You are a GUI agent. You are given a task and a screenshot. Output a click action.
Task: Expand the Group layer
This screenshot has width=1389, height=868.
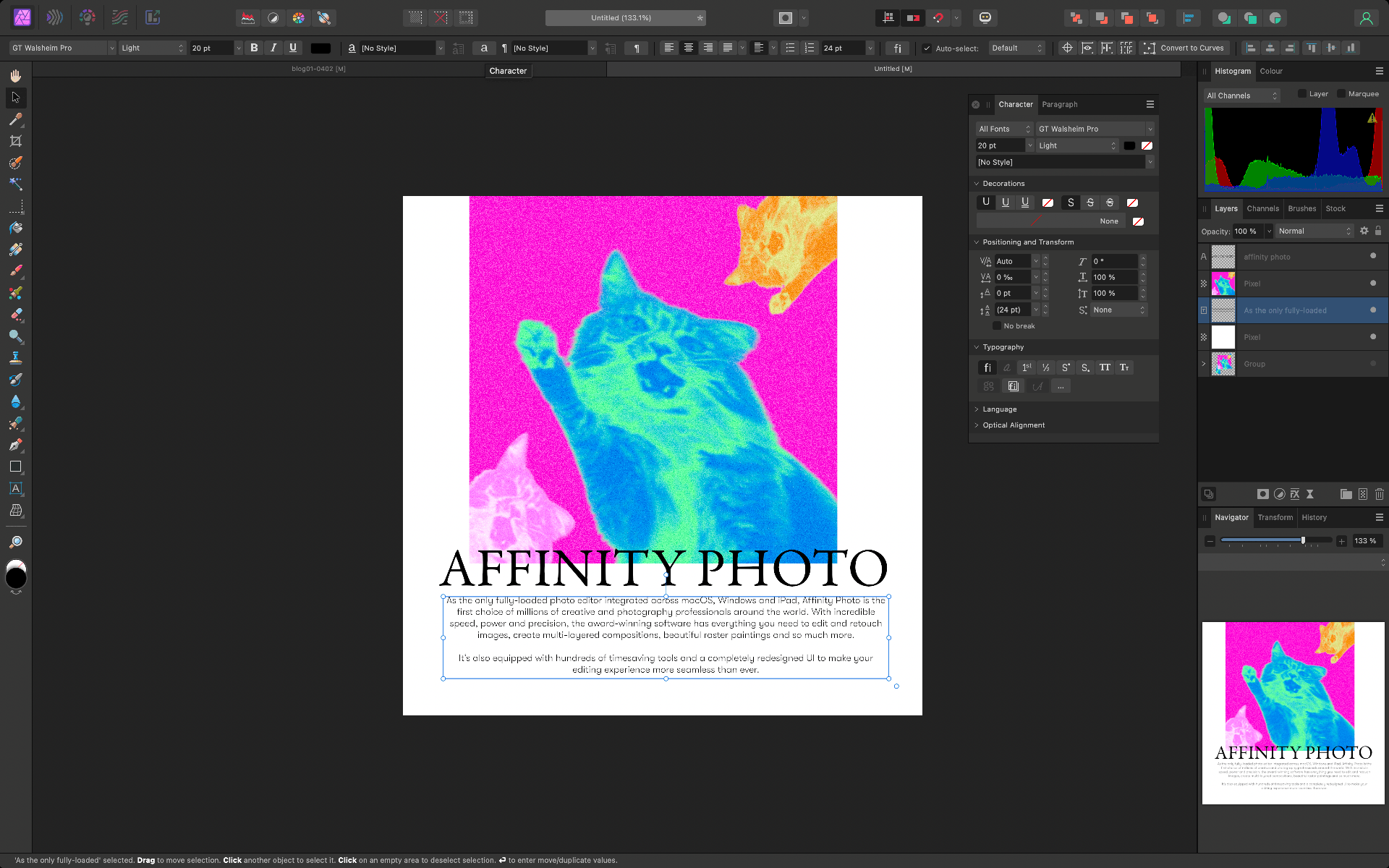click(1204, 364)
